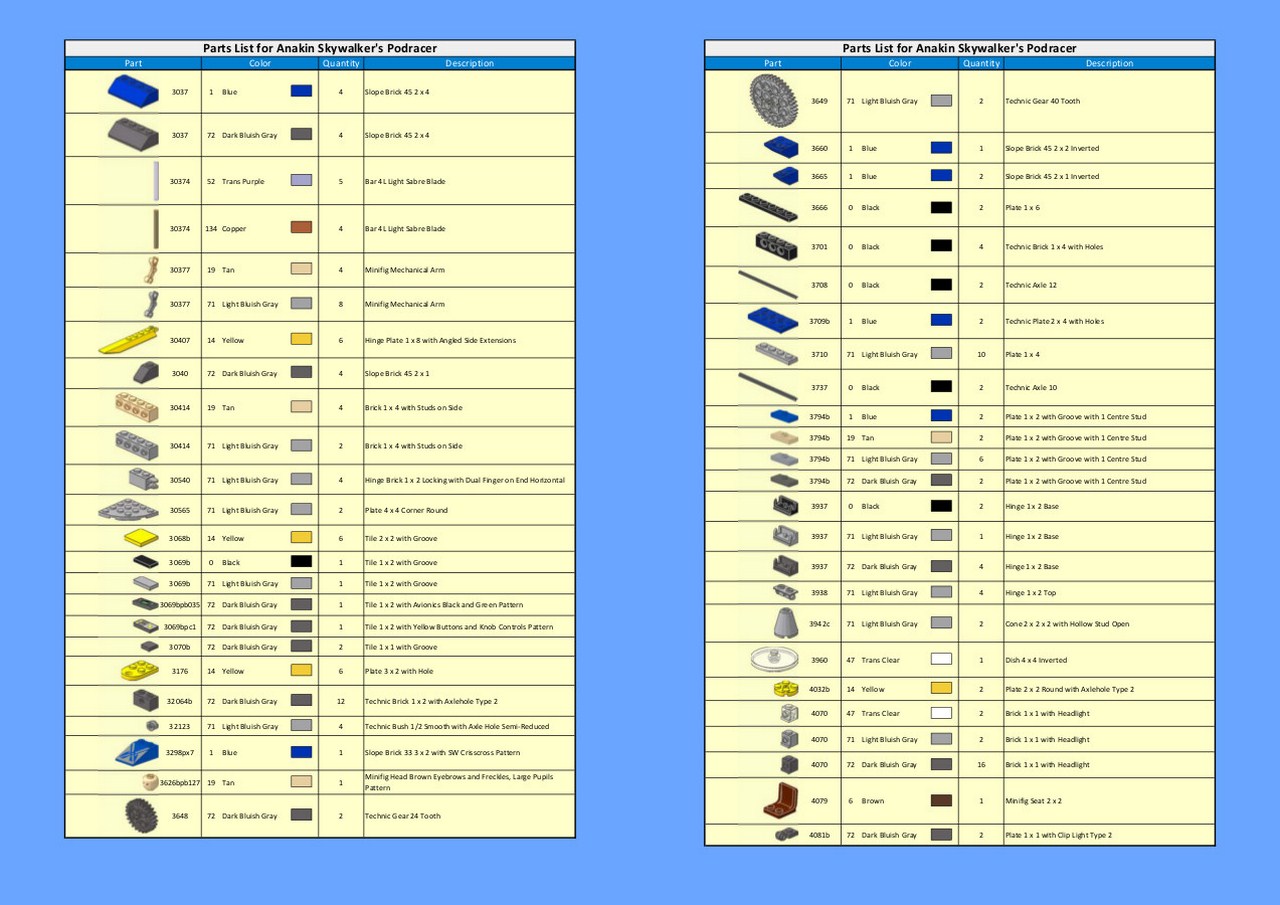
Task: Select the yellow 3068b tile image
Action: pyautogui.click(x=142, y=538)
